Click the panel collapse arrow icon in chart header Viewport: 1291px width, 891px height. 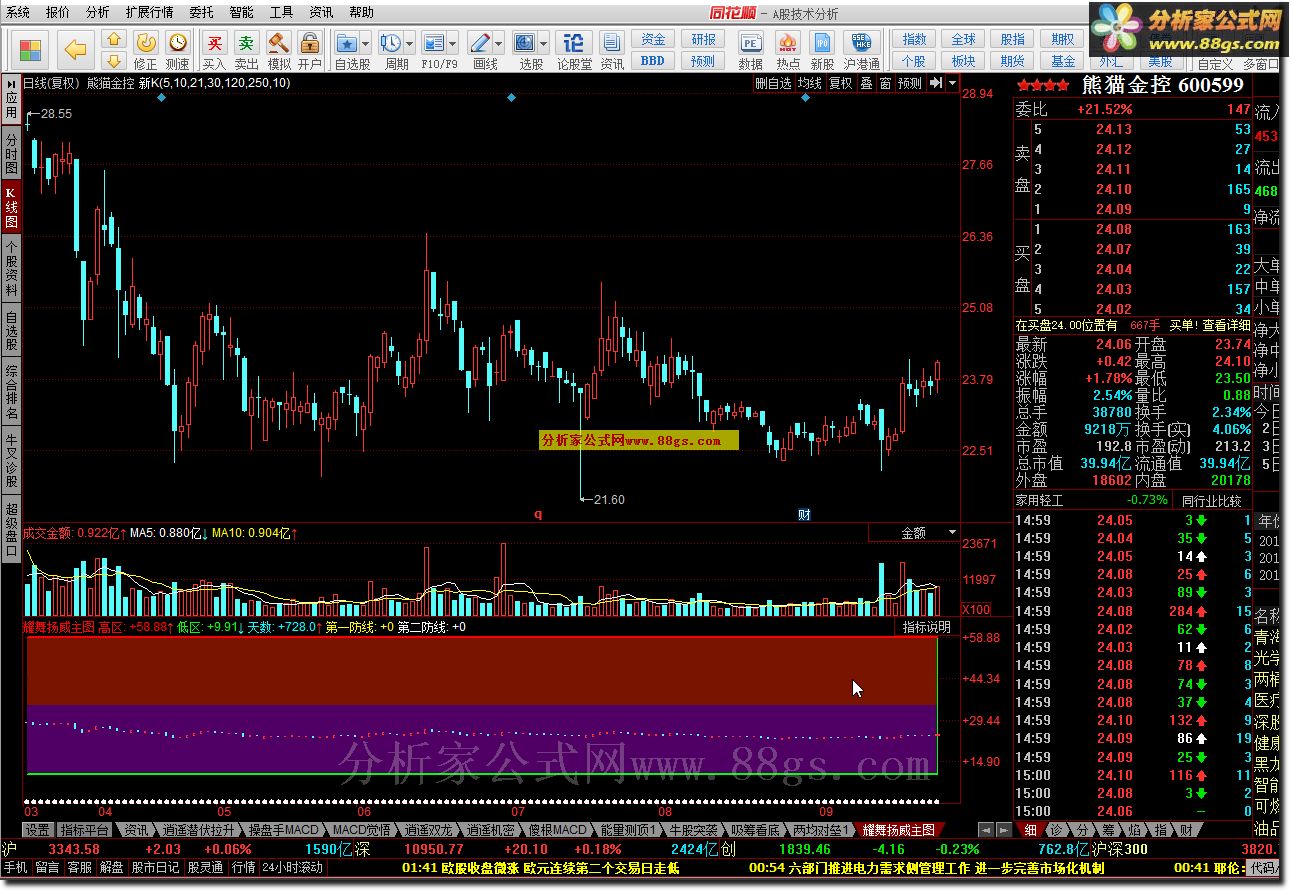click(935, 83)
